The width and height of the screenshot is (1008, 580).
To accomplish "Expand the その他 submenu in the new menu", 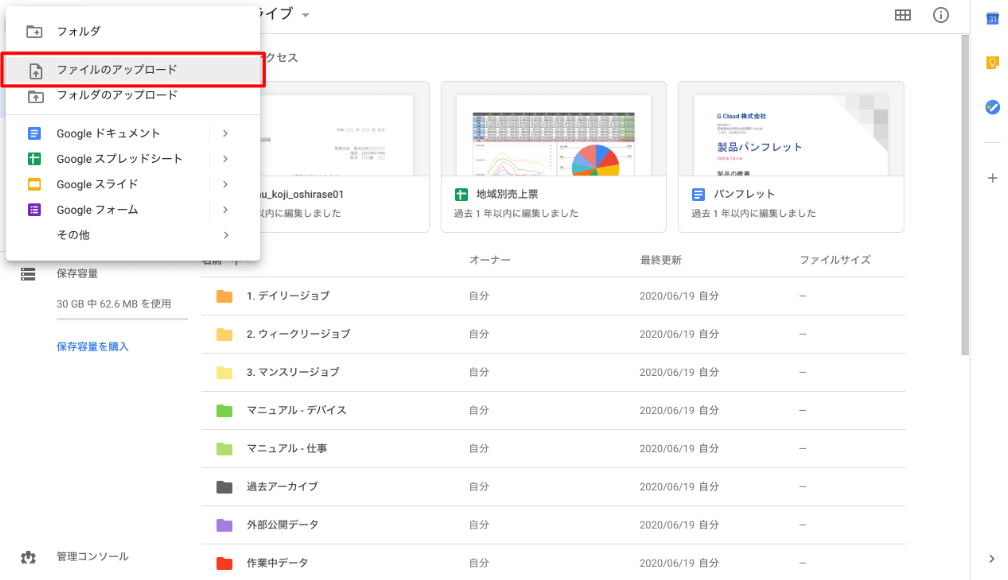I will coord(226,236).
